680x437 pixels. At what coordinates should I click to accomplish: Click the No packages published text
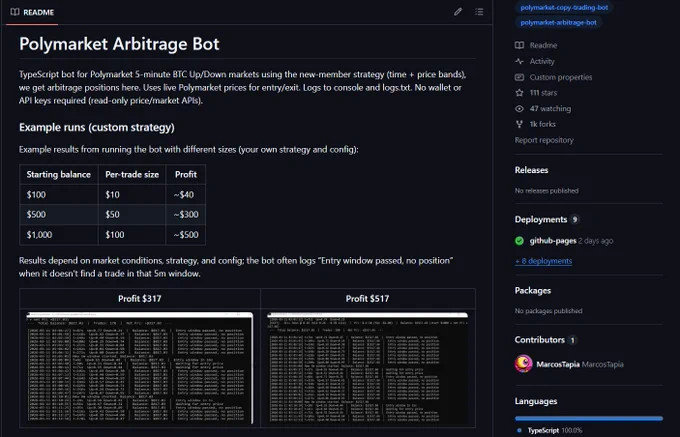click(x=548, y=311)
